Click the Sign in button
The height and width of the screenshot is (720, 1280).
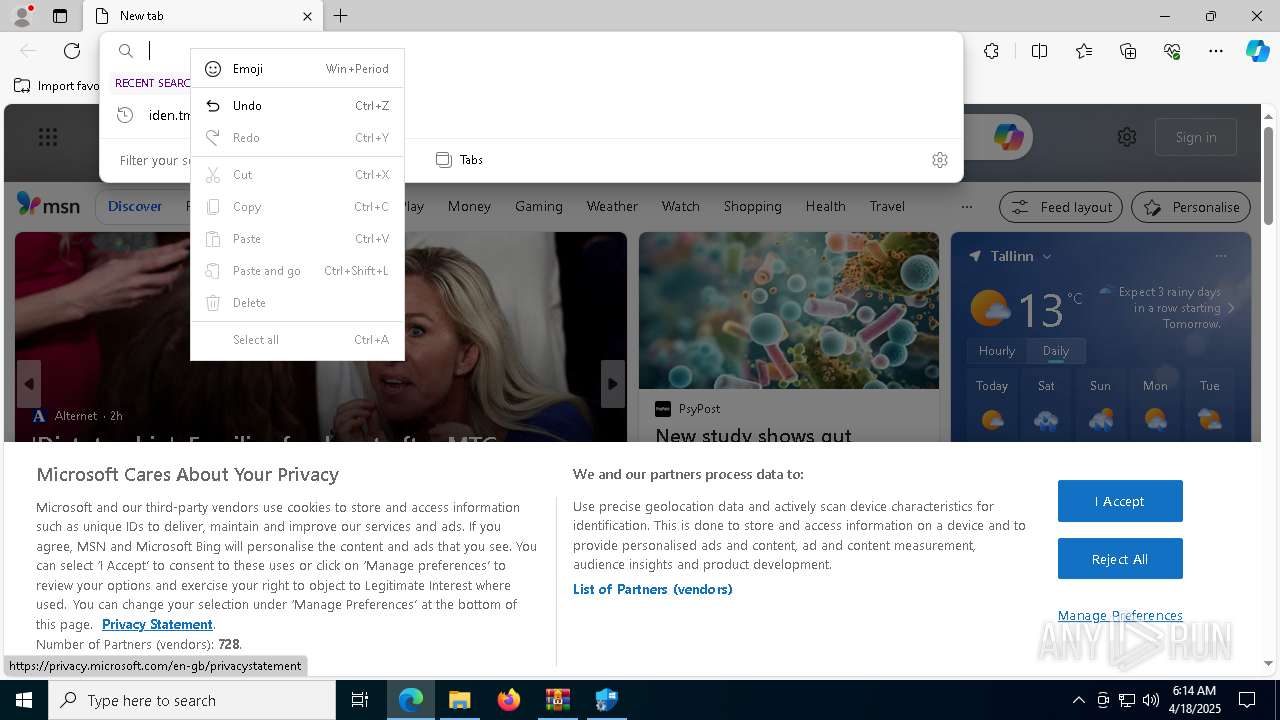[x=1196, y=137]
